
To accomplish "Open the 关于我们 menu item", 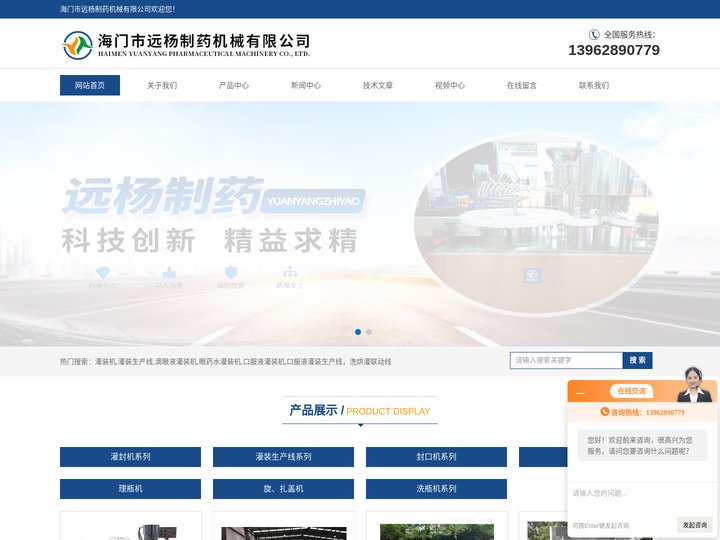I will point(162,85).
